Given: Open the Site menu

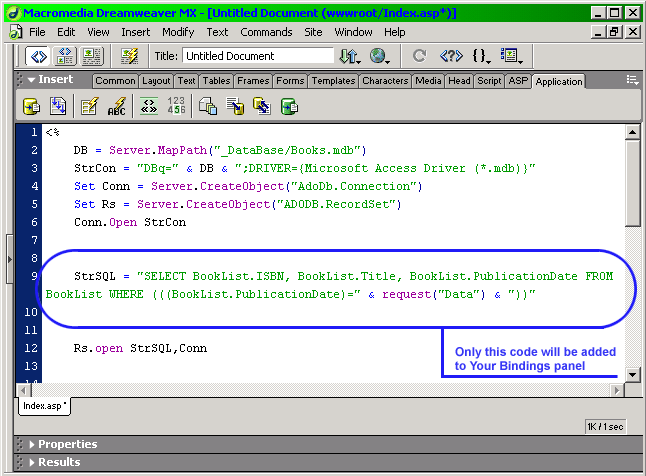Looking at the screenshot, I should (313, 32).
